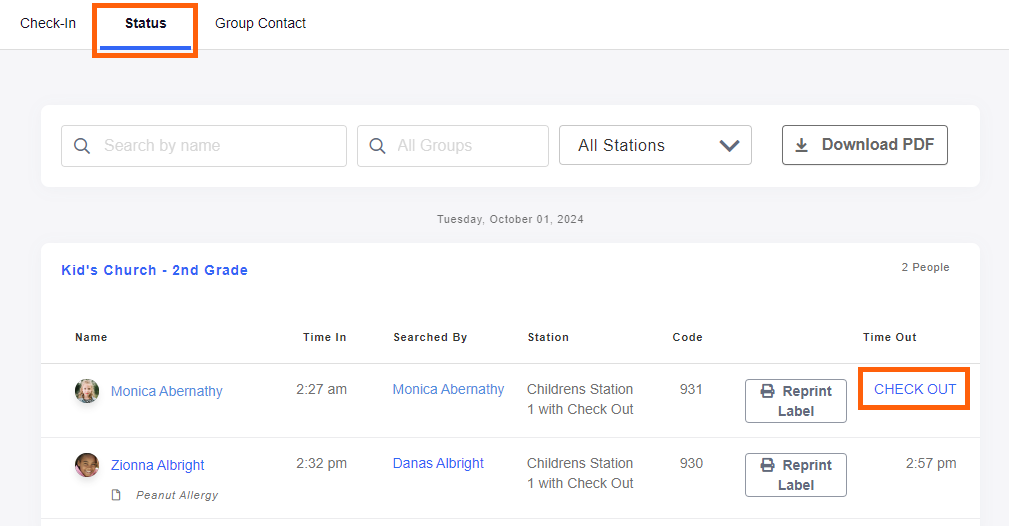Open Kid's Church - 2nd Grade group link

[x=154, y=270]
